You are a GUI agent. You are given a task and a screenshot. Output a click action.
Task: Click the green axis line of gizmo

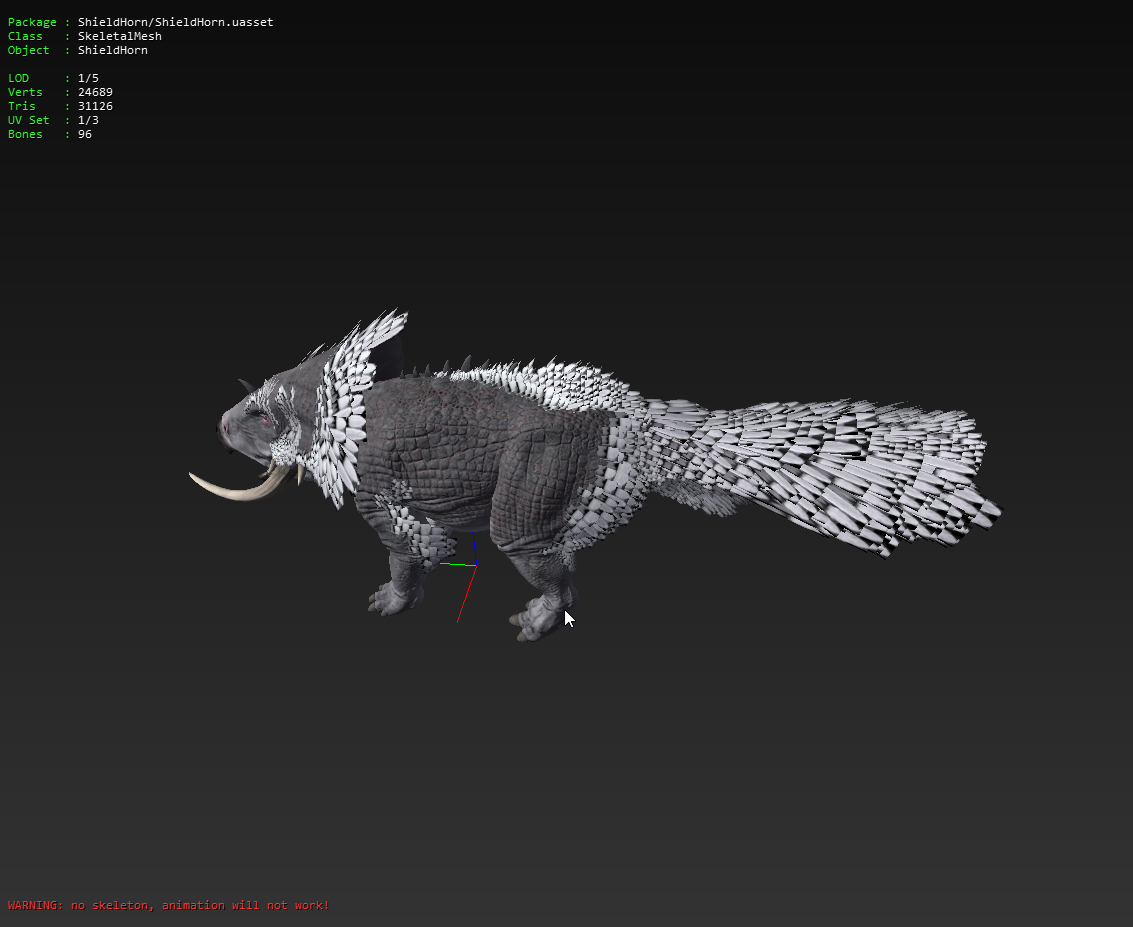[457, 565]
